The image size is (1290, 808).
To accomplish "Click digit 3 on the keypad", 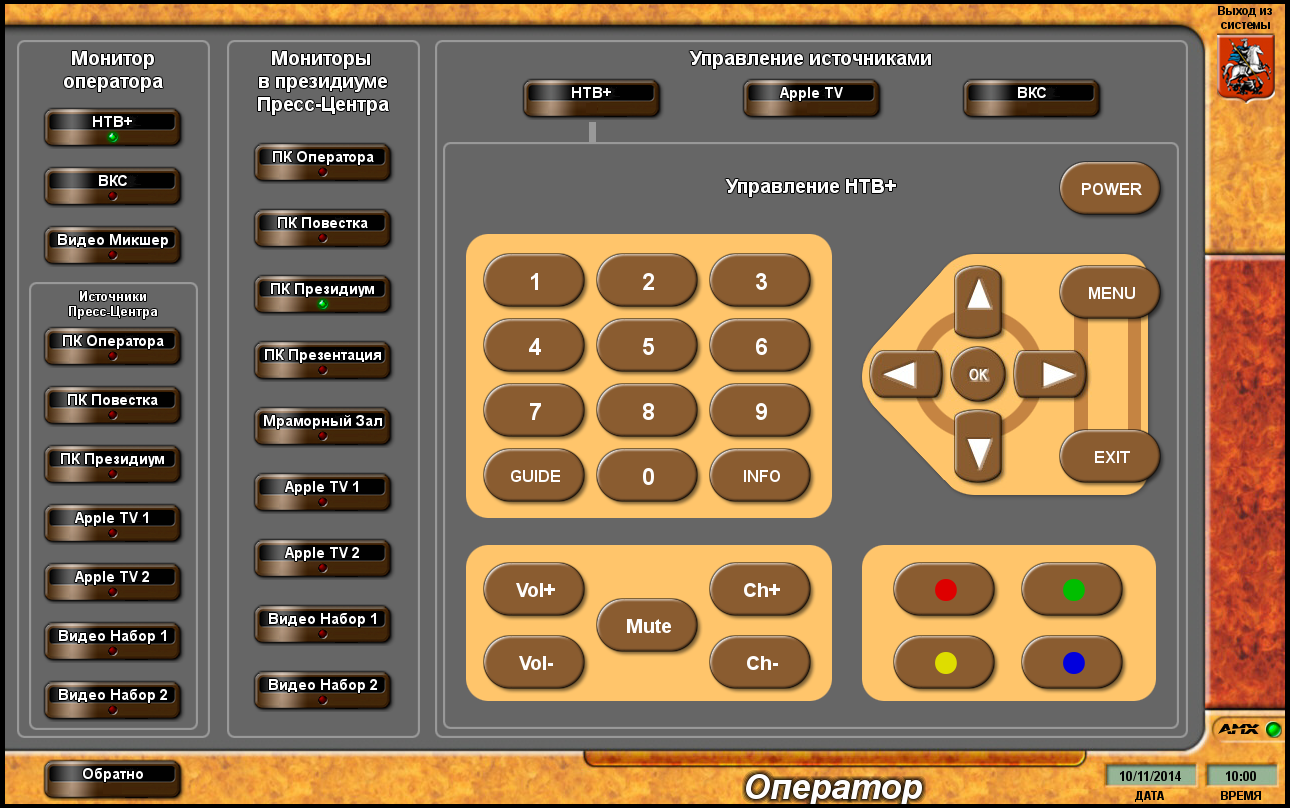I will click(760, 281).
